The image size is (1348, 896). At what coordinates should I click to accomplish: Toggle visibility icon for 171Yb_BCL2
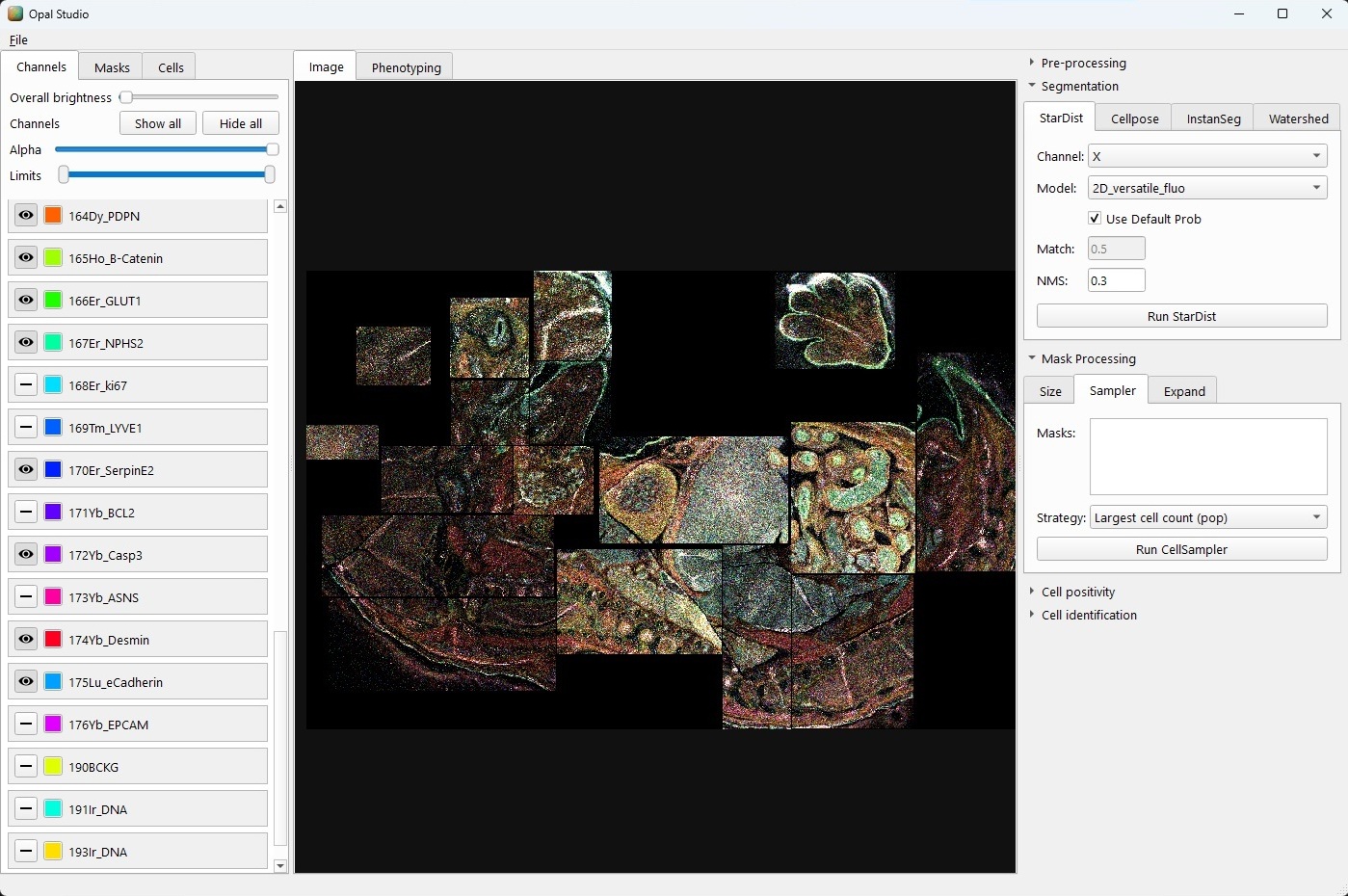pos(26,513)
